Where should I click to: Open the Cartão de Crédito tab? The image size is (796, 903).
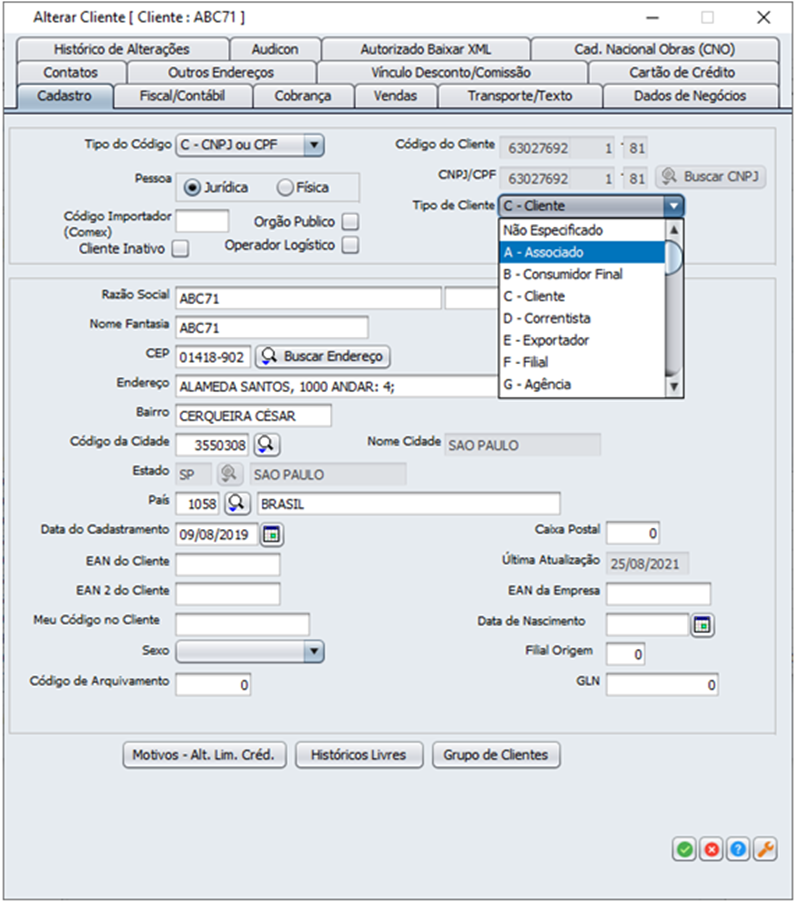[683, 73]
